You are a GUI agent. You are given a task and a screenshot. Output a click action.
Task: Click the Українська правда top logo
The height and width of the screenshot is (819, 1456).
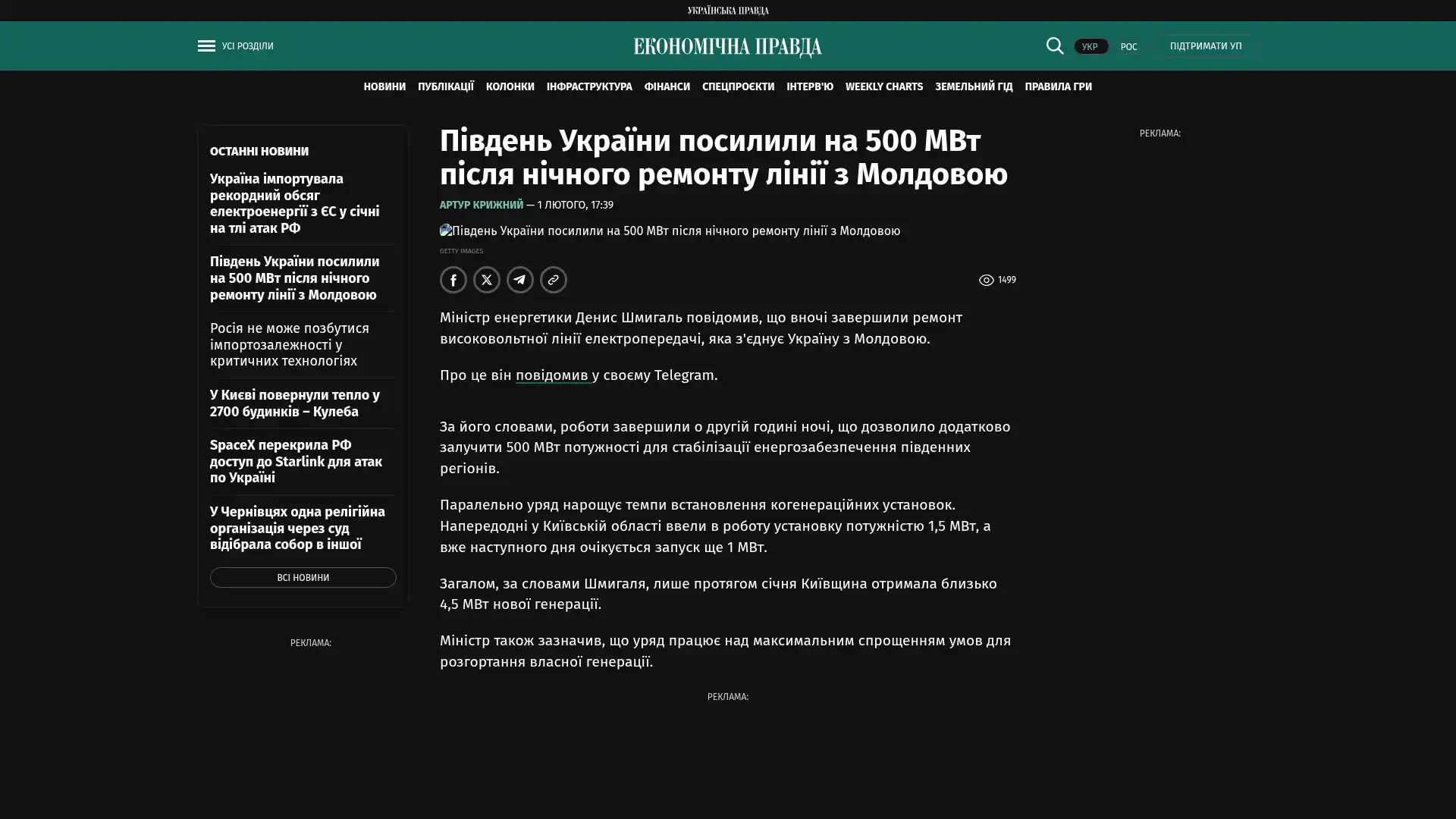click(727, 10)
